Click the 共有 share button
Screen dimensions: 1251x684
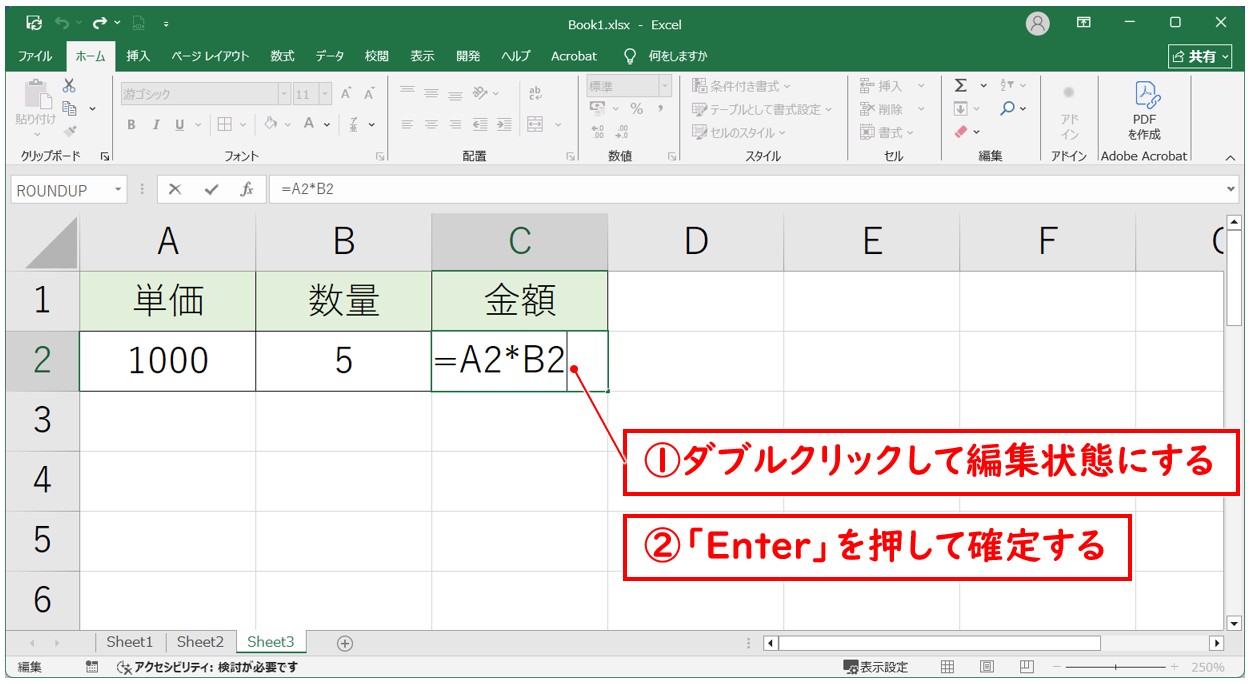1200,56
